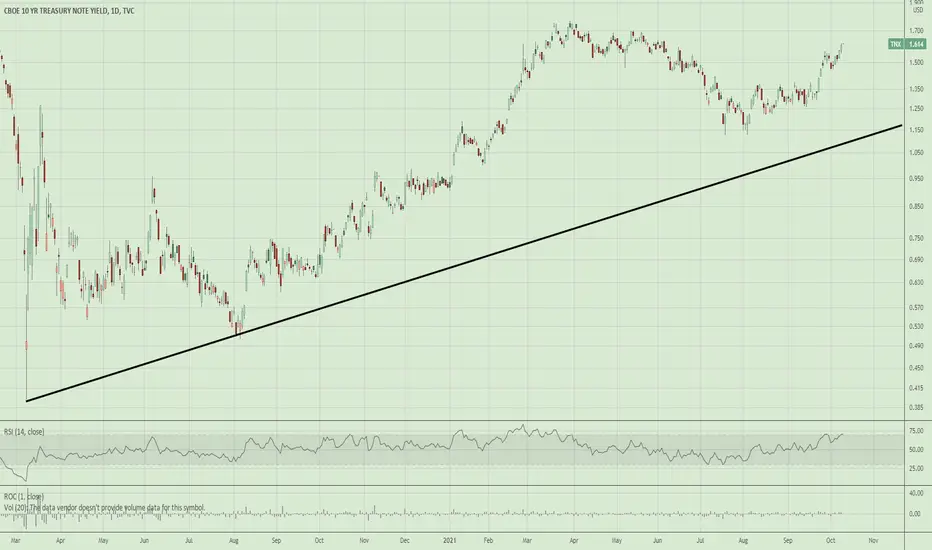932x550 pixels.
Task: Click the RSI 50.00 scale label
Action: point(916,450)
